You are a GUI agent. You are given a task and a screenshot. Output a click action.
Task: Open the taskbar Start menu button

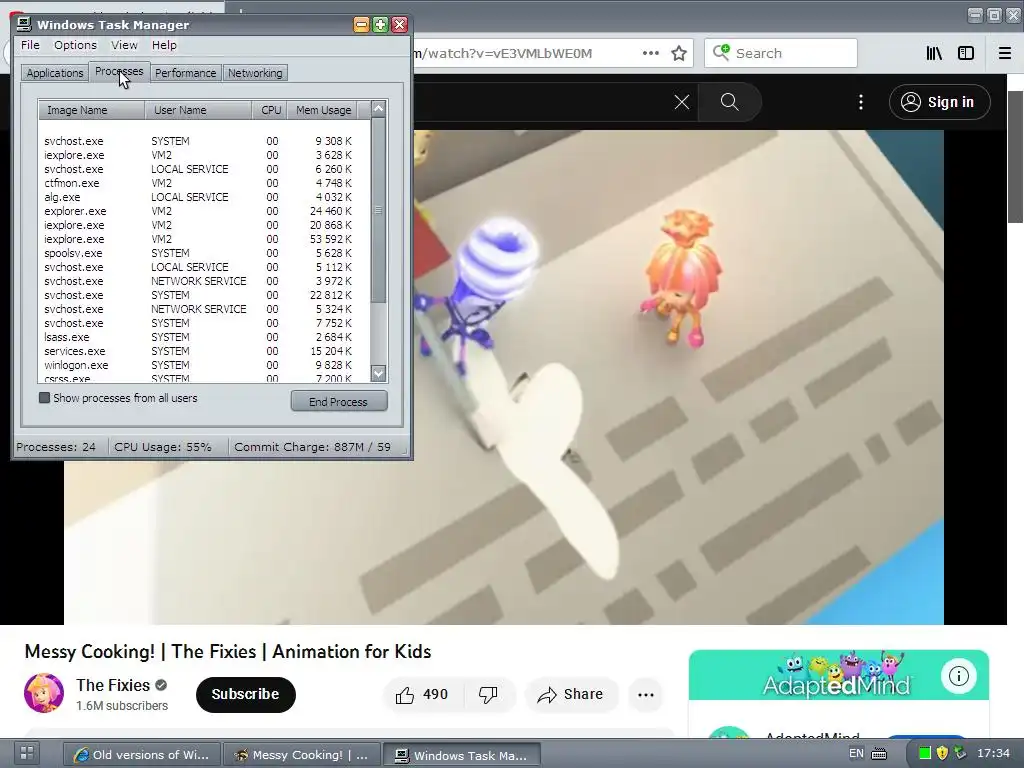pos(26,754)
